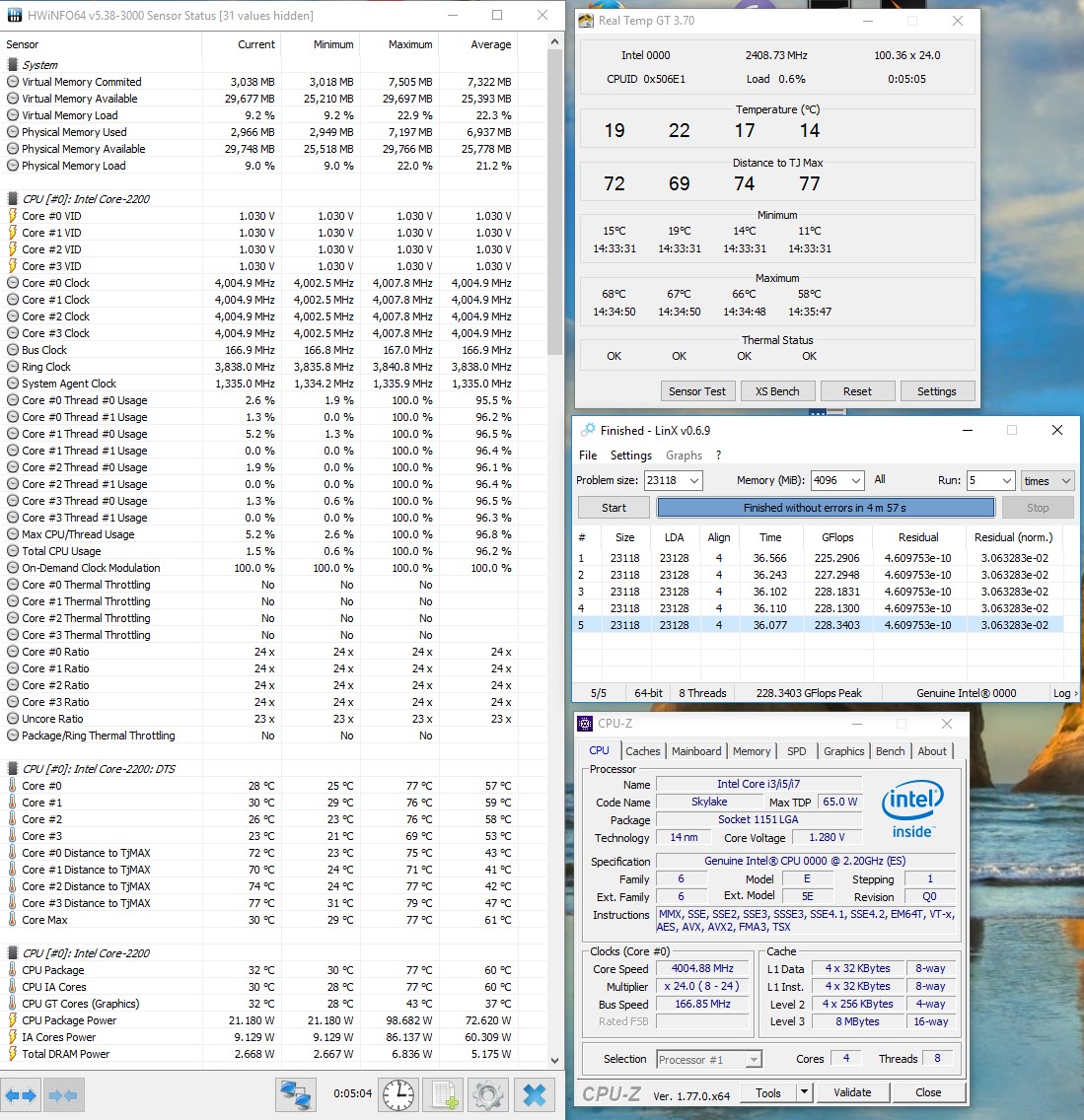Click Reset in Real Temp
The height and width of the screenshot is (1120, 1084).
tap(857, 390)
